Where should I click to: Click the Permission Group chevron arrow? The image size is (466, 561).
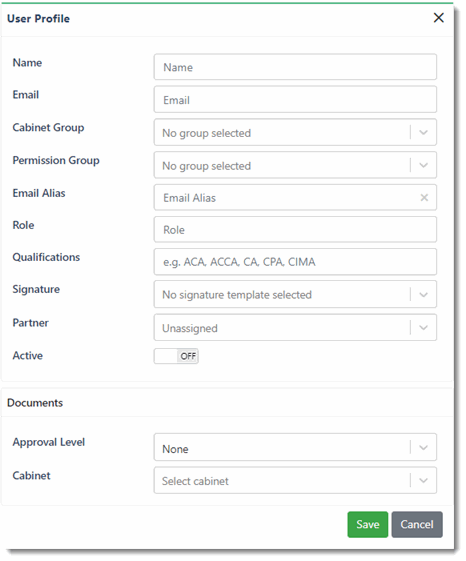click(423, 165)
